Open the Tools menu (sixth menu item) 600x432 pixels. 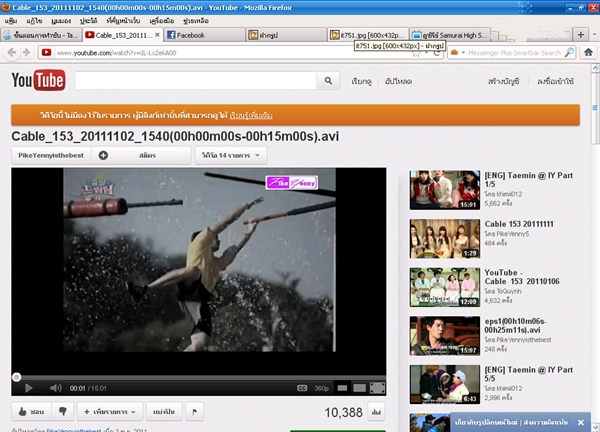[162, 21]
